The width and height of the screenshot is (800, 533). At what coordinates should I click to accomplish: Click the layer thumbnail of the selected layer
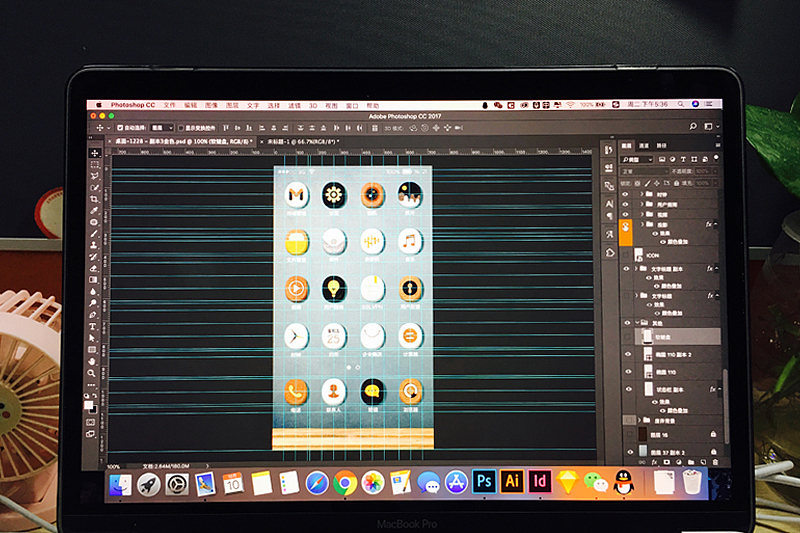pos(647,337)
